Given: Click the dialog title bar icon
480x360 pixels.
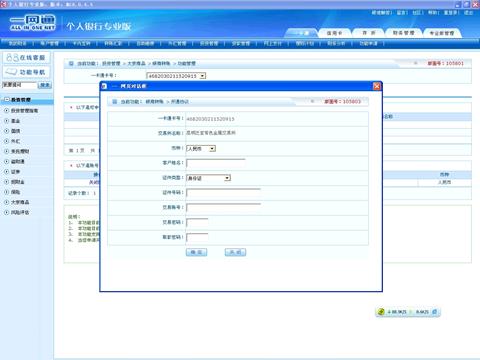Looking at the screenshot, I should click(x=104, y=86).
